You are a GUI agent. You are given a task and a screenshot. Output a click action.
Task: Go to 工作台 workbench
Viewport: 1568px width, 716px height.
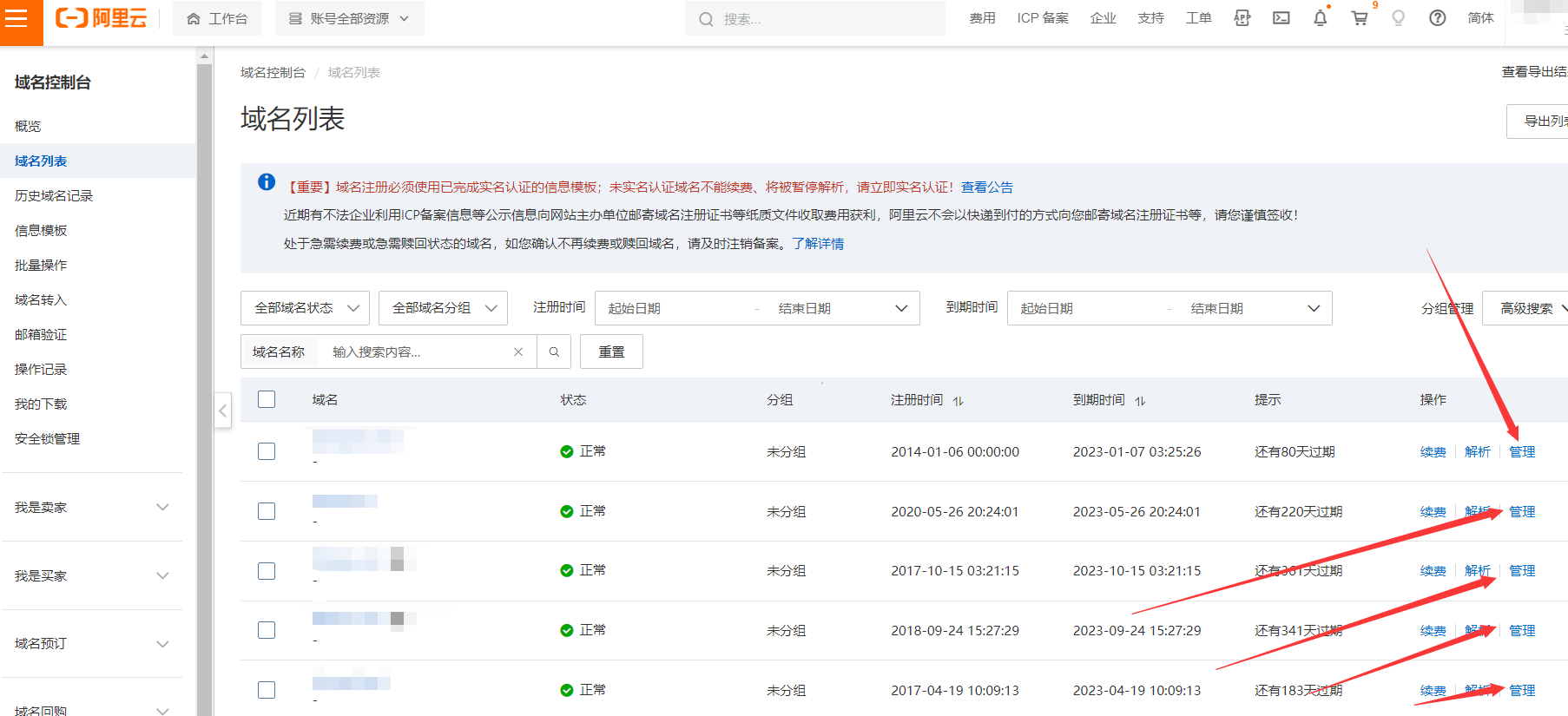click(x=217, y=18)
